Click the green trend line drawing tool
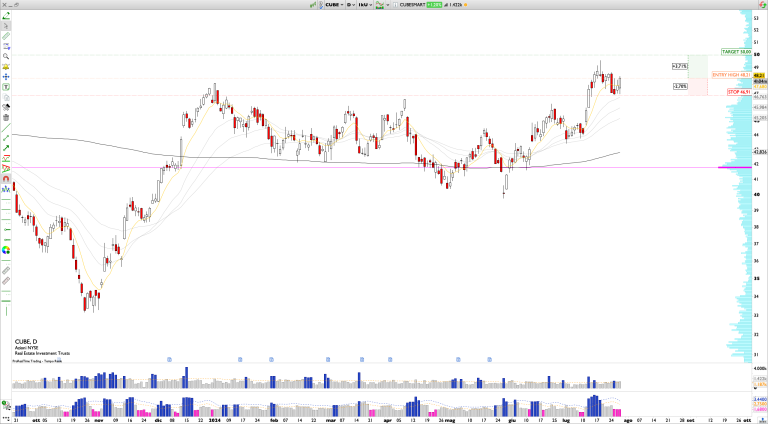768x424 pixels. (6, 147)
